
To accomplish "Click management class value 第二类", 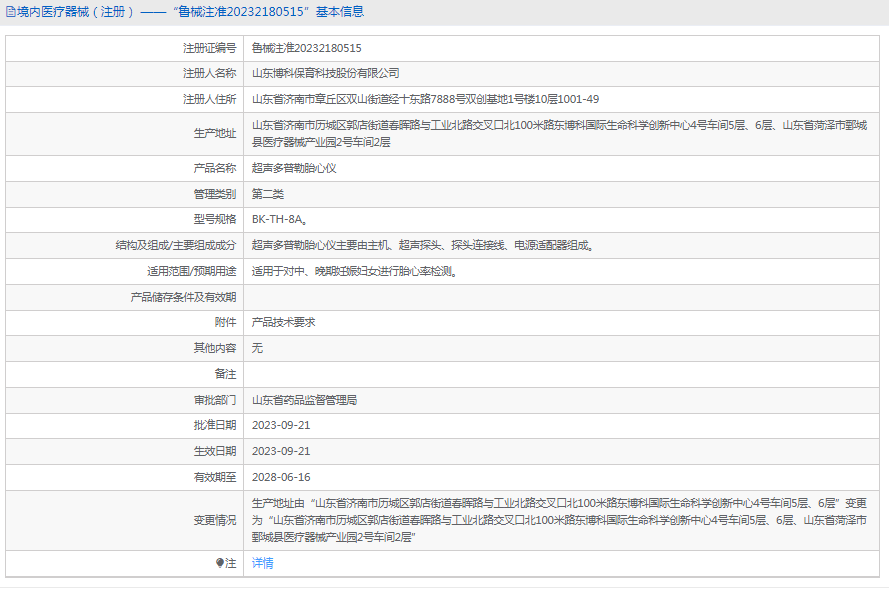I will tap(268, 195).
